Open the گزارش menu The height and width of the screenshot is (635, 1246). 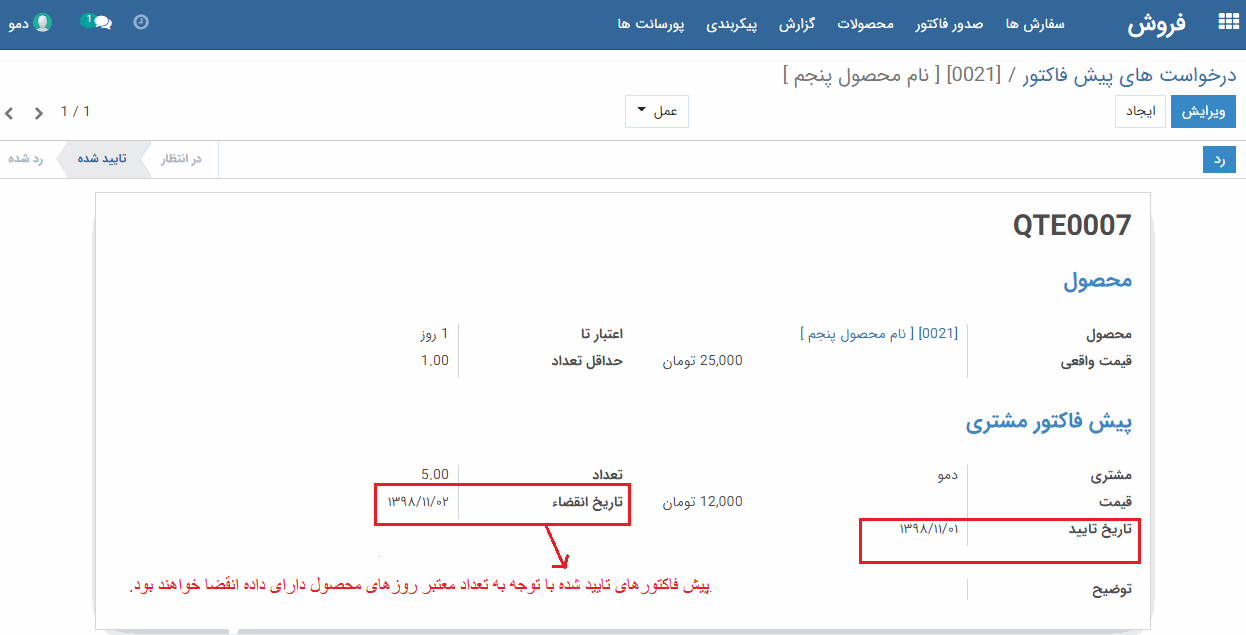tap(797, 24)
